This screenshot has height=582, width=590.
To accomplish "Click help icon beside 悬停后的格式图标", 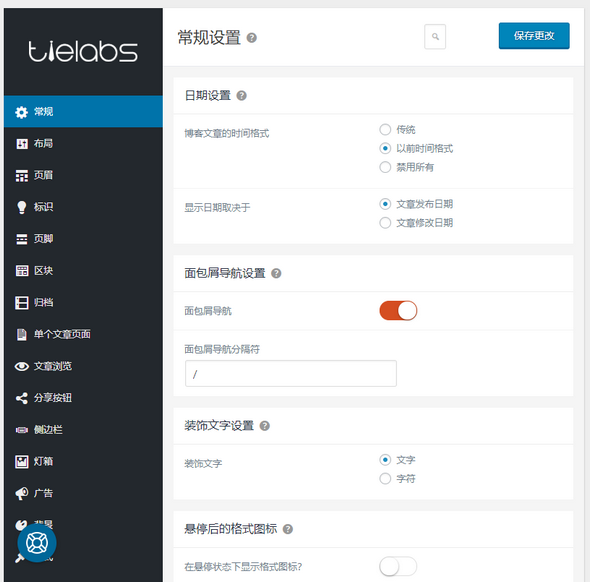I will pos(288,529).
